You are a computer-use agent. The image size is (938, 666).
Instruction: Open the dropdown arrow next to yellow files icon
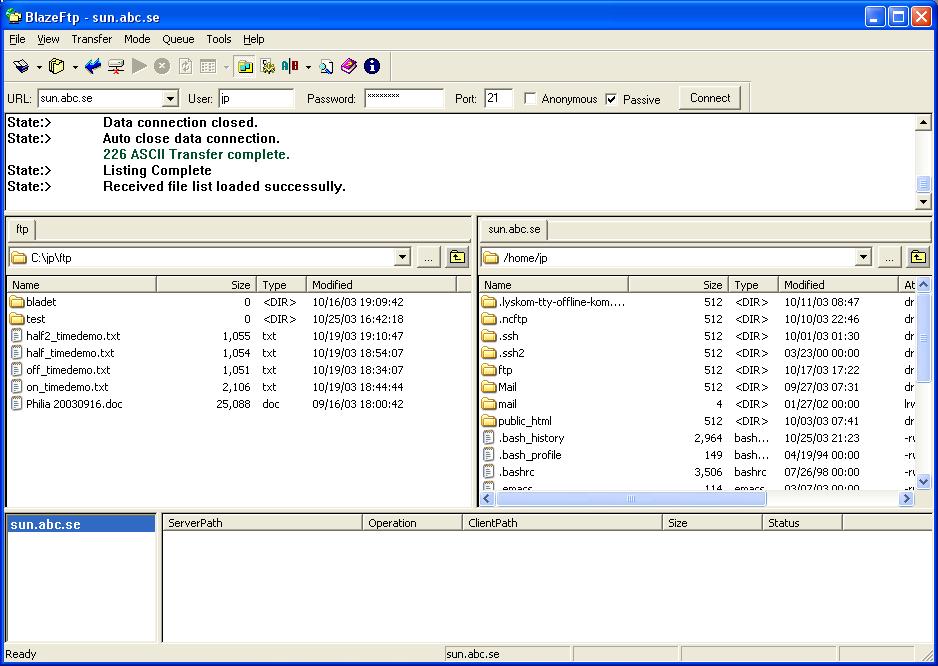coord(75,67)
